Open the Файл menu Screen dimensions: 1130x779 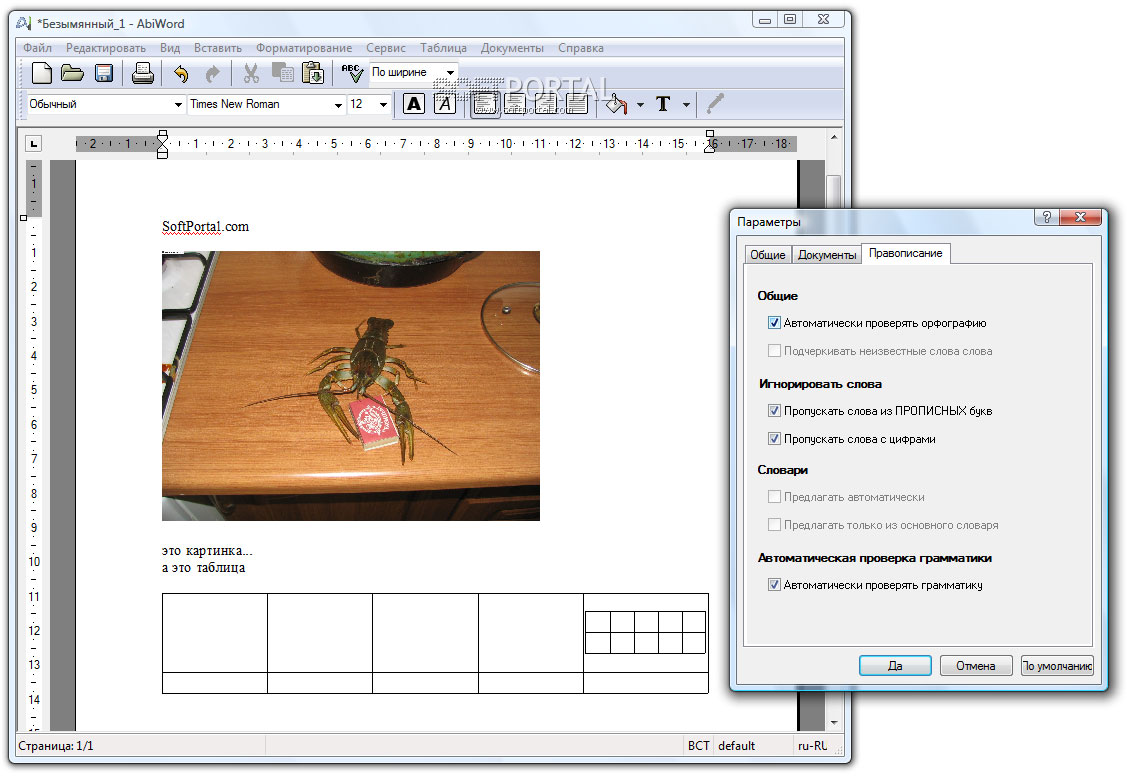pyautogui.click(x=37, y=48)
